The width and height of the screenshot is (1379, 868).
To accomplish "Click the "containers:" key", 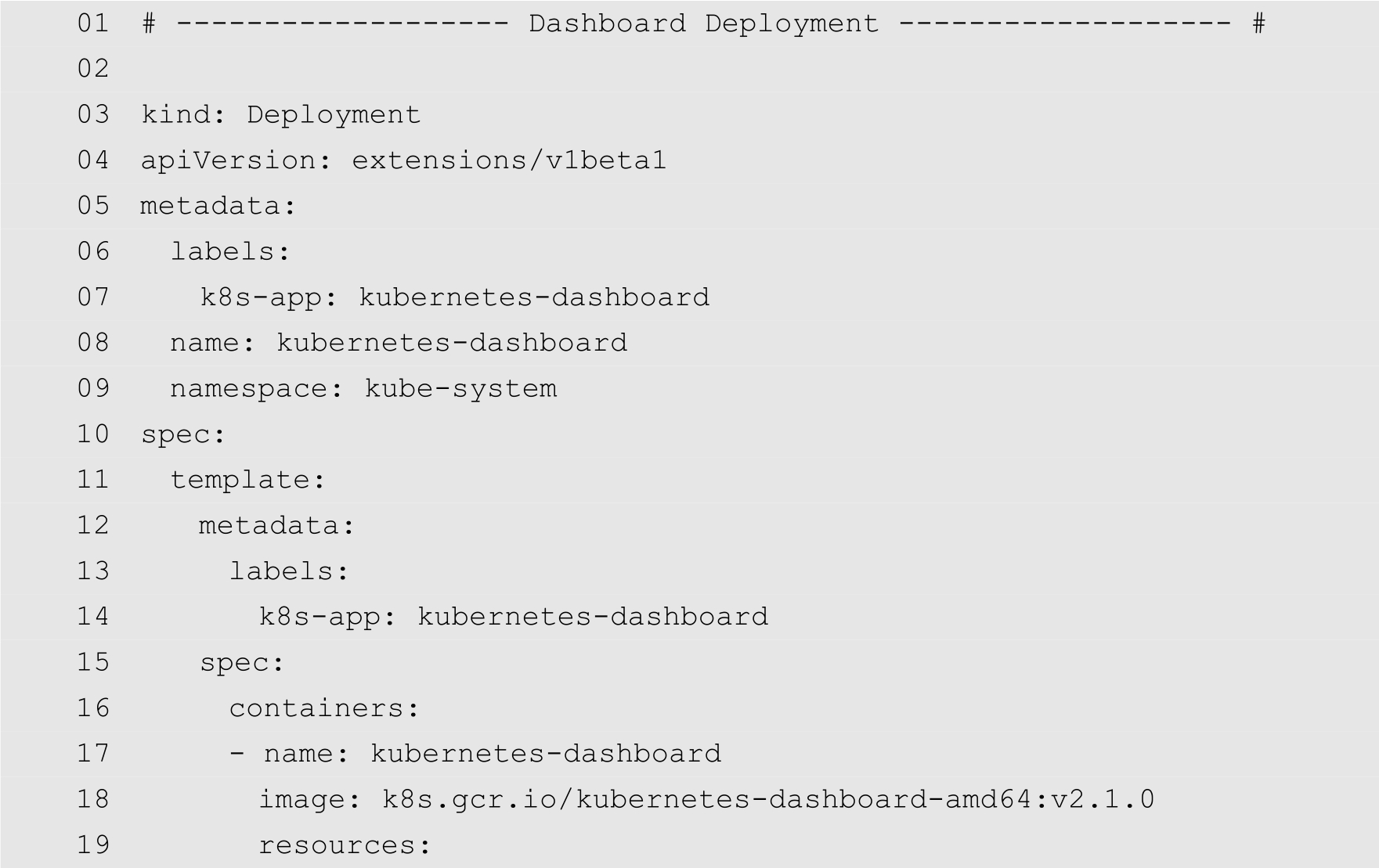I will (x=324, y=708).
